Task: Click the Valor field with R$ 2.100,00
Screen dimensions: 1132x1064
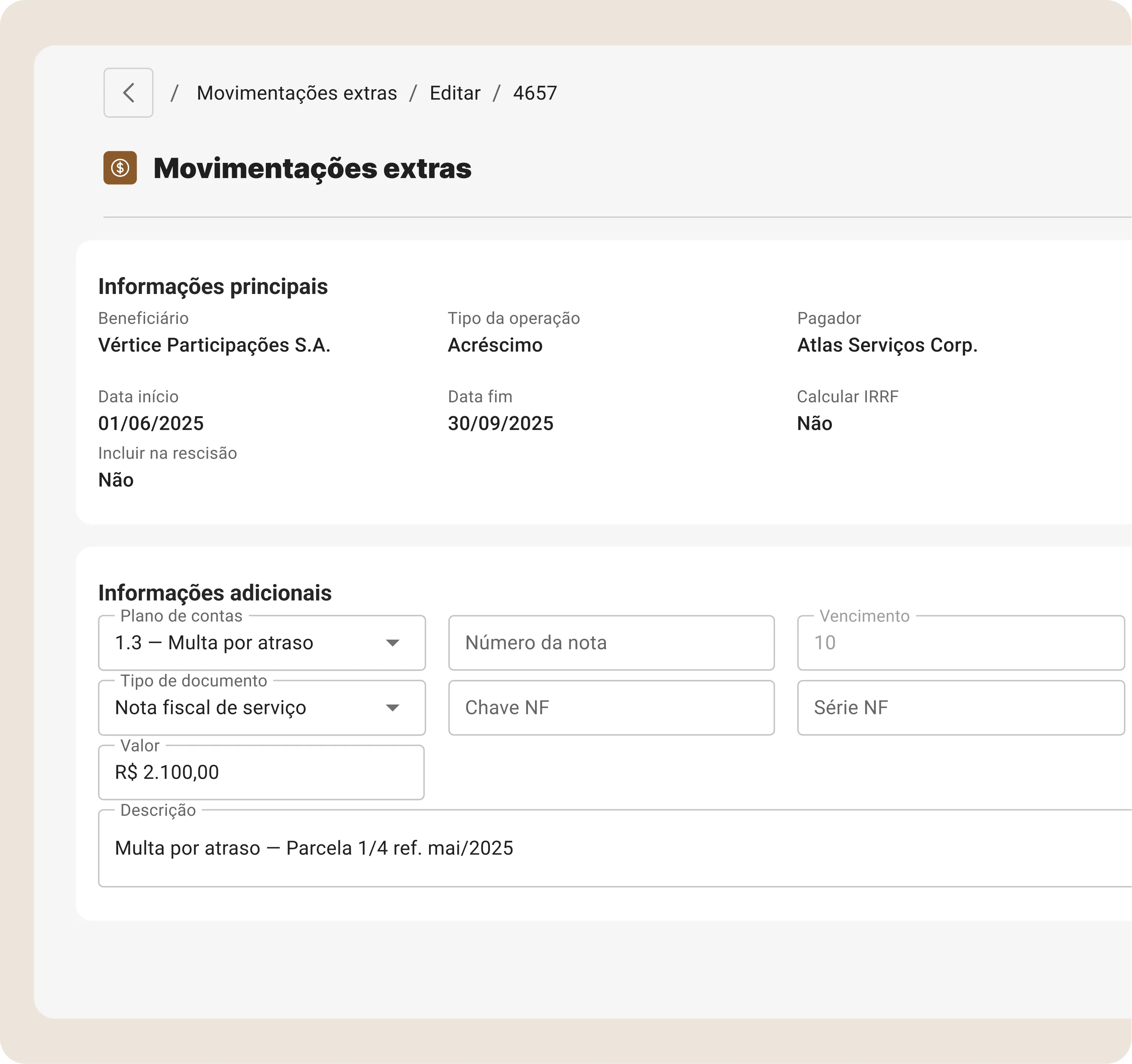Action: tap(261, 772)
